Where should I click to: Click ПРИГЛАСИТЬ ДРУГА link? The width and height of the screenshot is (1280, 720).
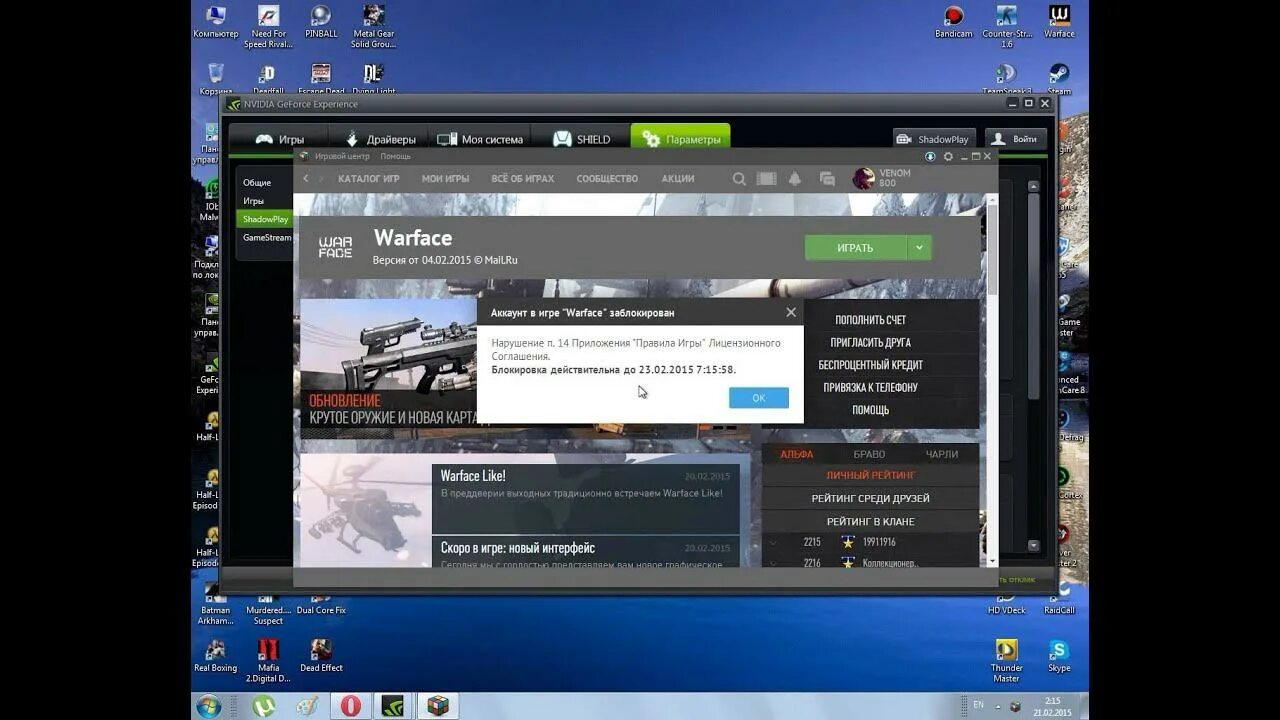click(870, 343)
